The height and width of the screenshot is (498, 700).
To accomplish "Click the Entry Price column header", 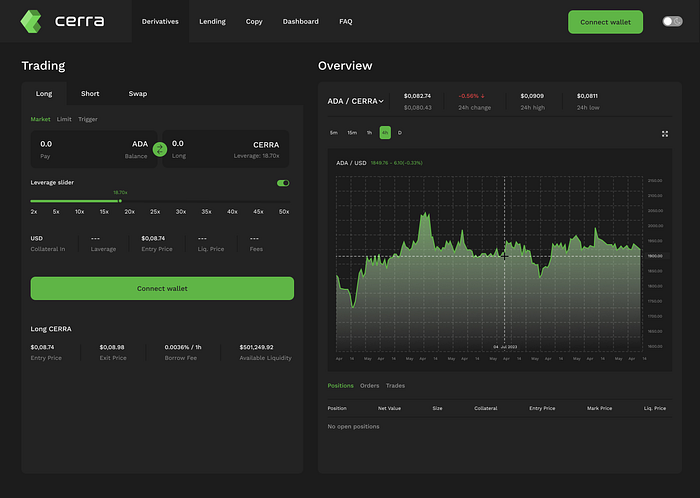I will click(x=542, y=408).
